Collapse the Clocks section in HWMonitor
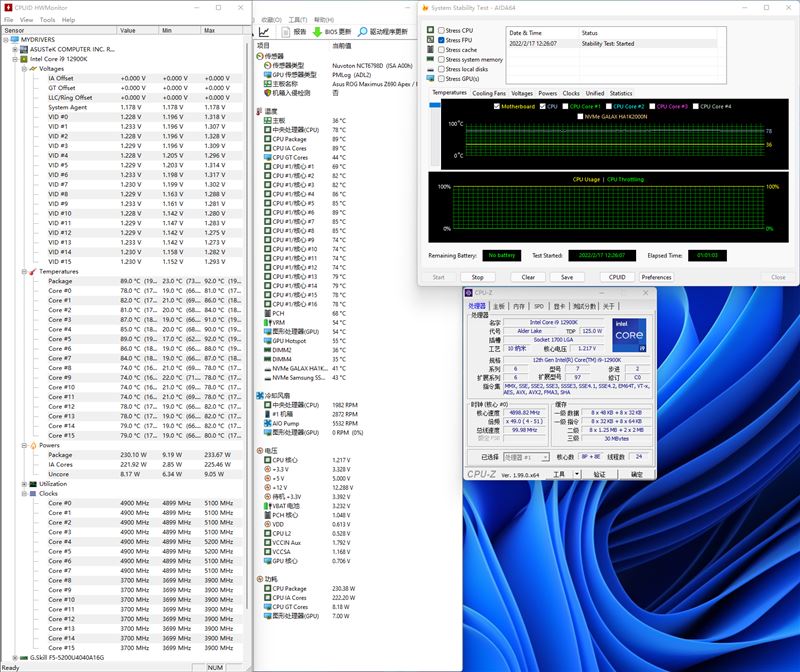Viewport: 800px width, 672px height. pos(24,493)
